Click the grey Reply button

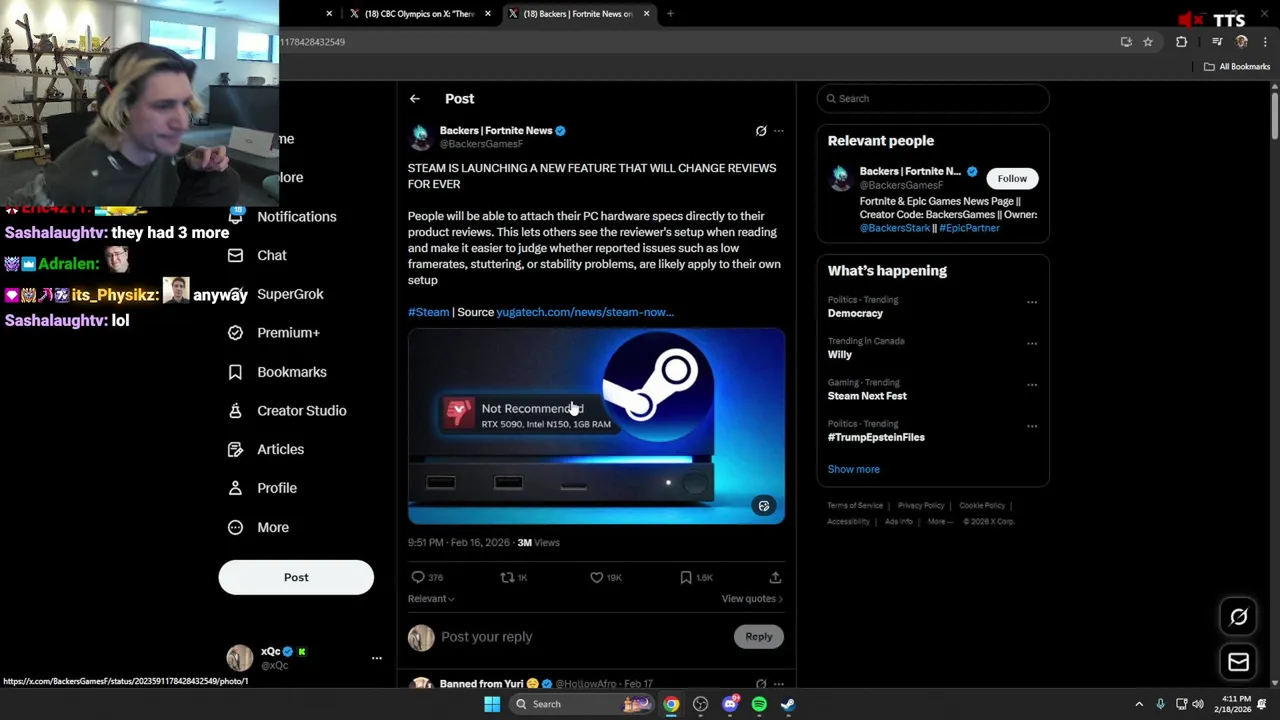[759, 637]
